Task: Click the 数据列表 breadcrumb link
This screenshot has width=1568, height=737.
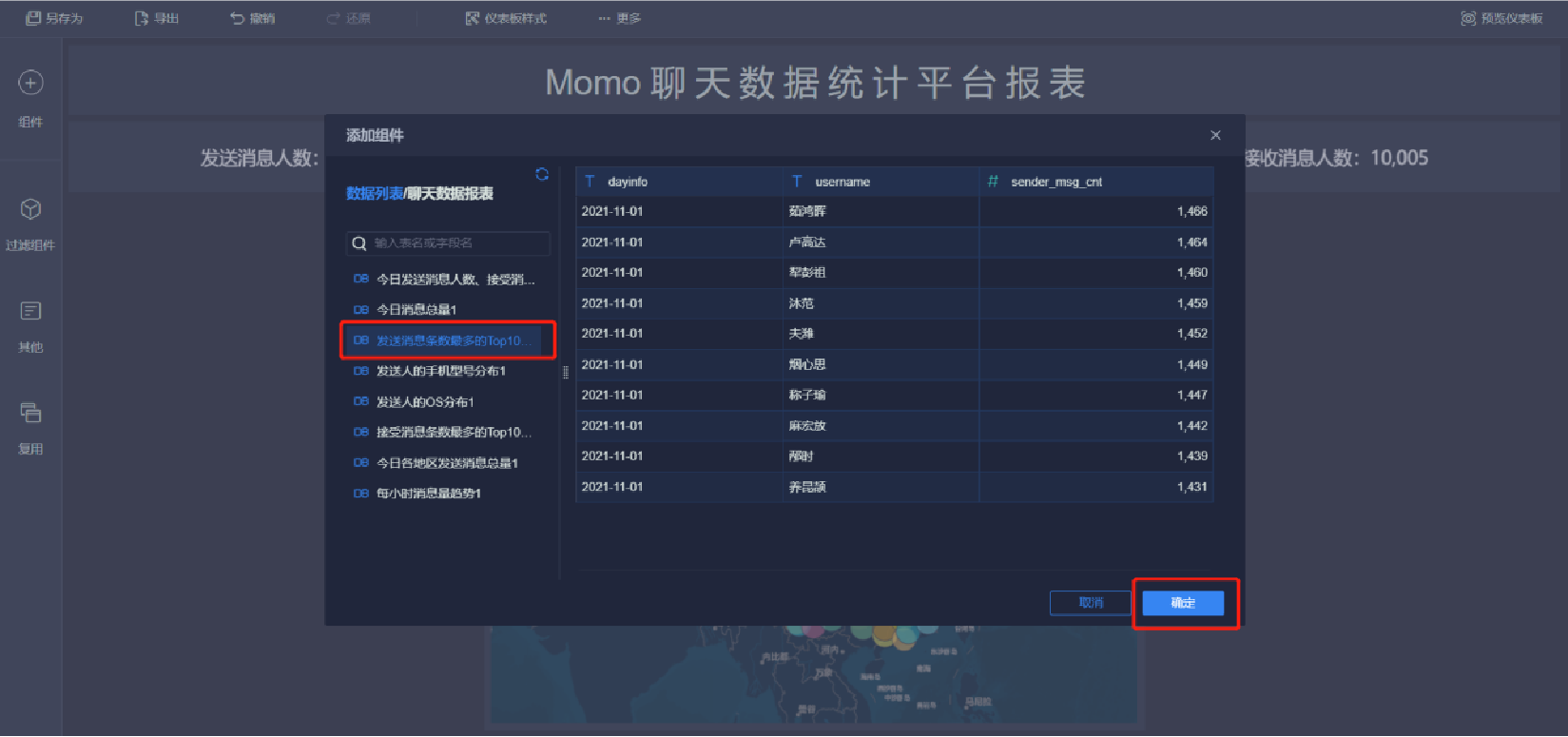Action: tap(375, 193)
